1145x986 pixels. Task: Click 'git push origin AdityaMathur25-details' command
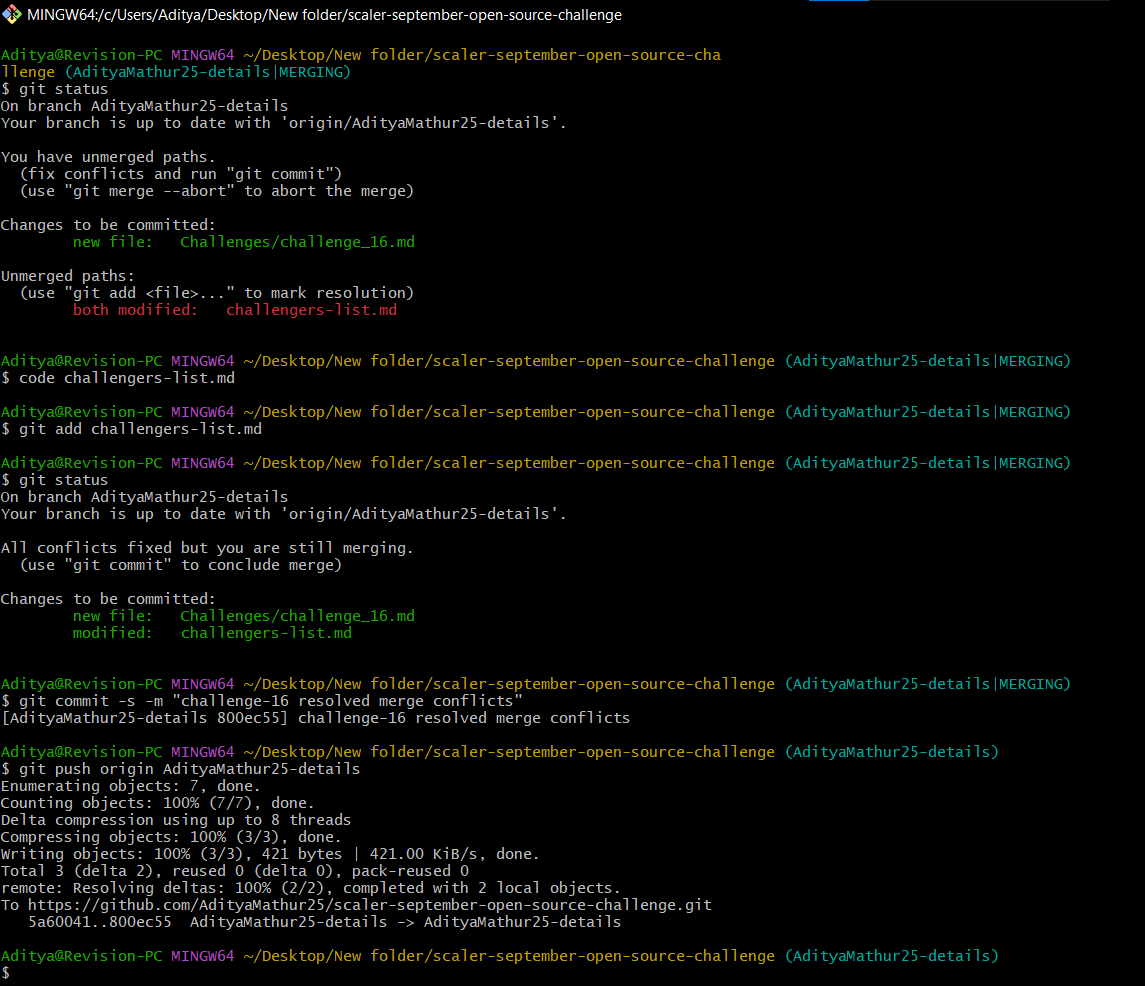click(x=181, y=769)
